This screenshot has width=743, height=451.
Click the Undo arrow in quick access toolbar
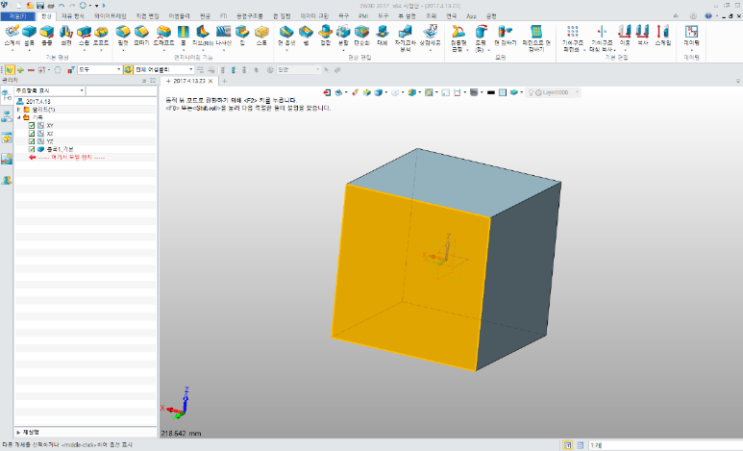coord(62,6)
